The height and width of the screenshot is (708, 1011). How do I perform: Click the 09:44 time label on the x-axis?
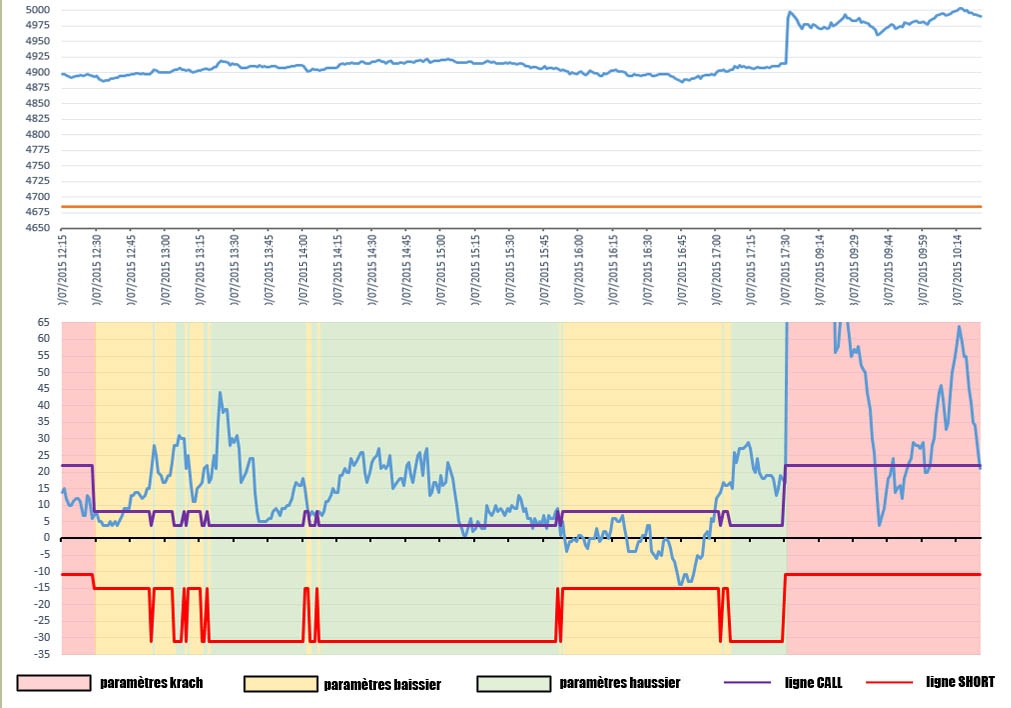[889, 270]
